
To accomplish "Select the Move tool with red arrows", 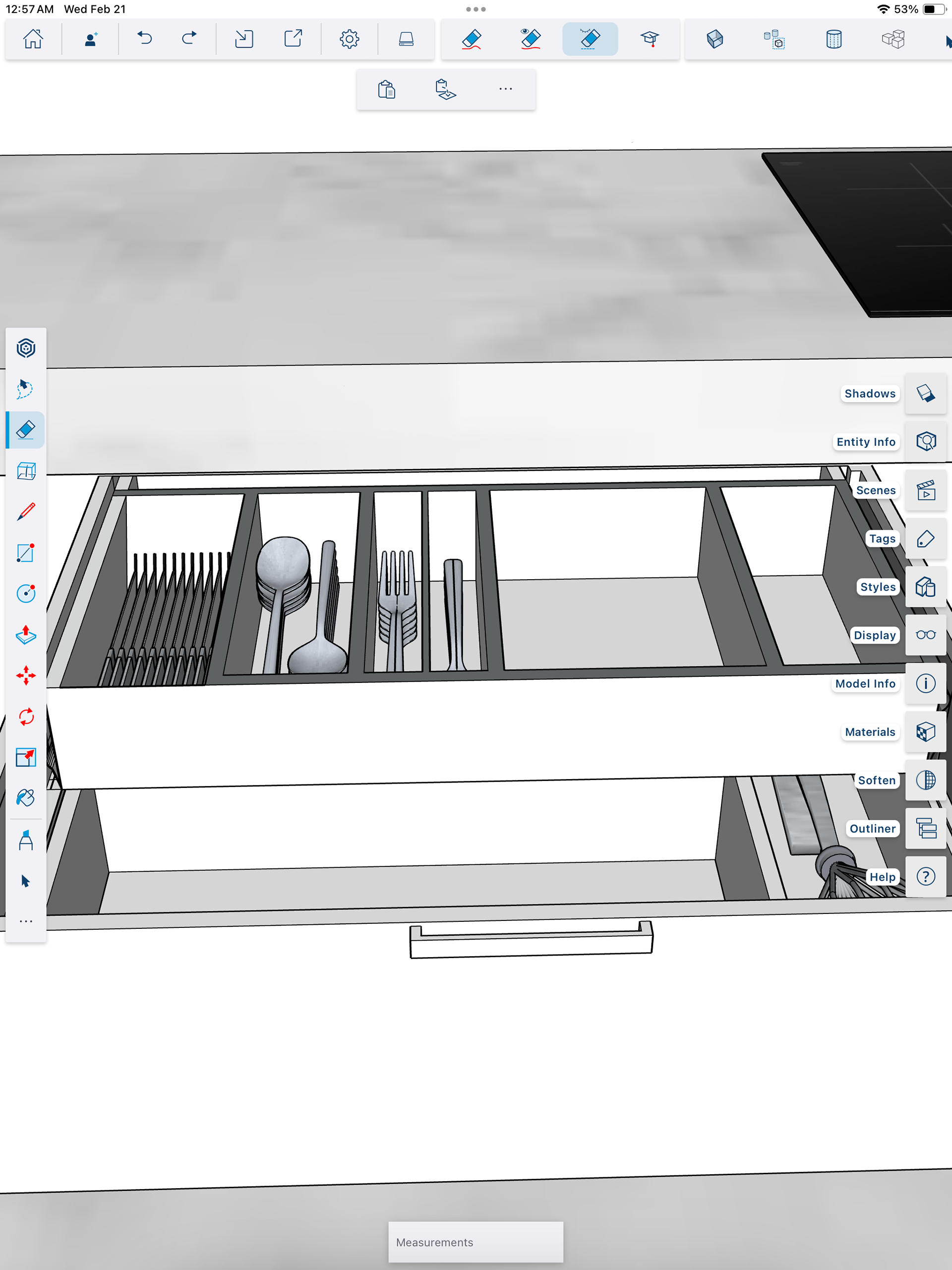I will (x=25, y=675).
